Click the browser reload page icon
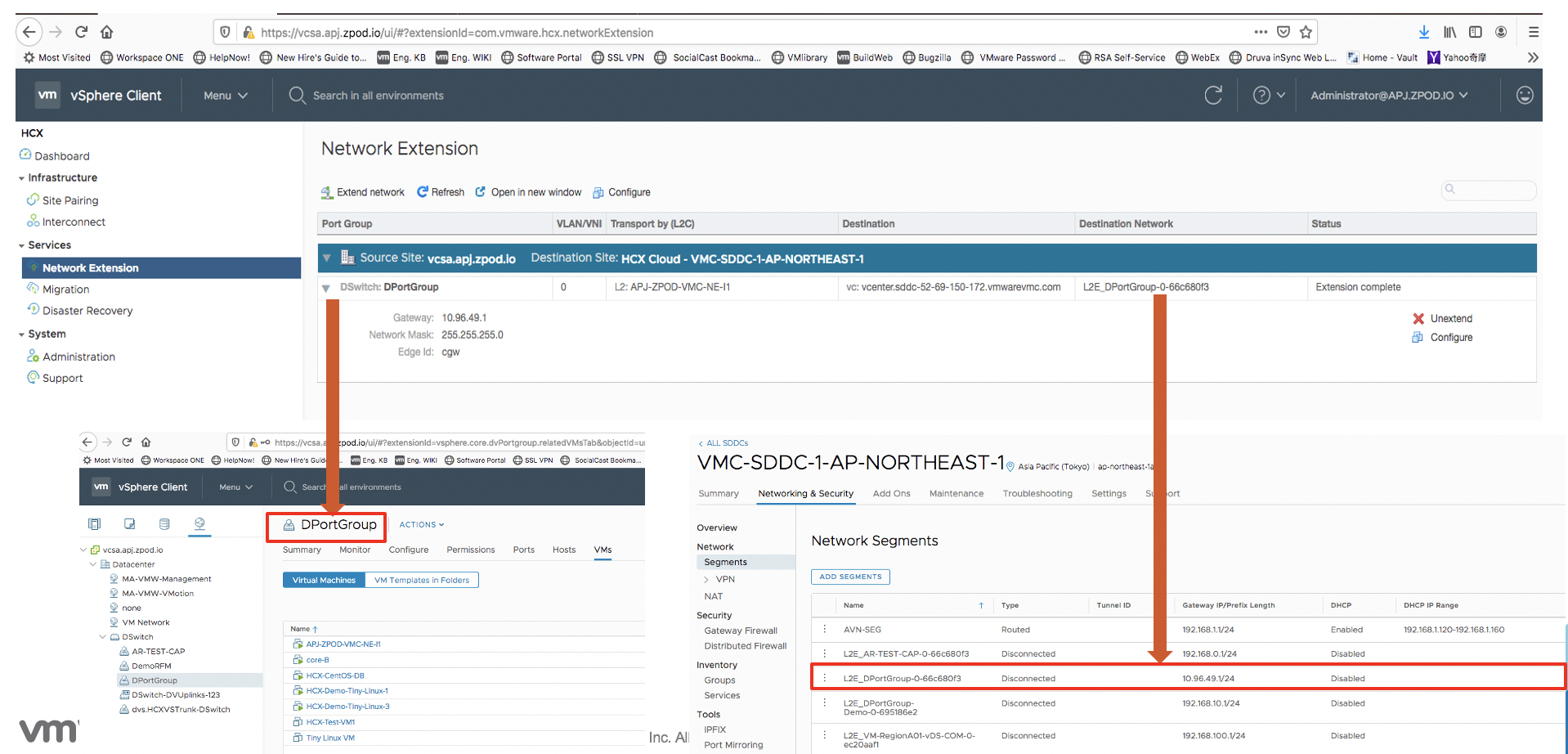 [x=81, y=32]
